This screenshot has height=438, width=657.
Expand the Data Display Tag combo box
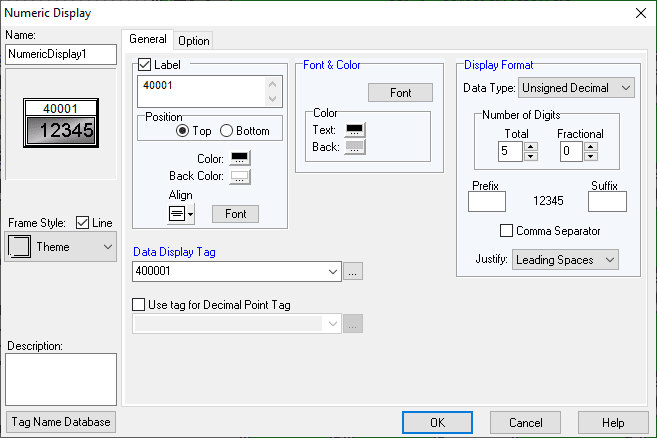pos(333,272)
